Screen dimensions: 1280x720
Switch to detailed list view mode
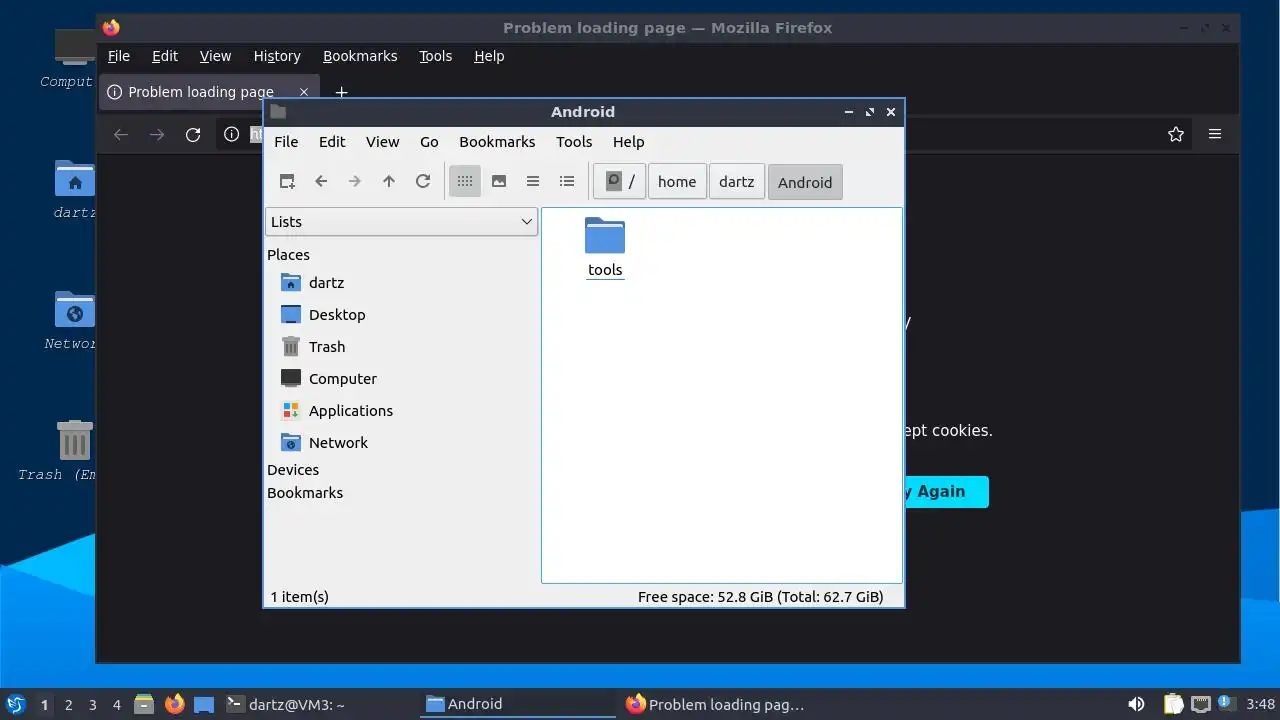tap(567, 181)
